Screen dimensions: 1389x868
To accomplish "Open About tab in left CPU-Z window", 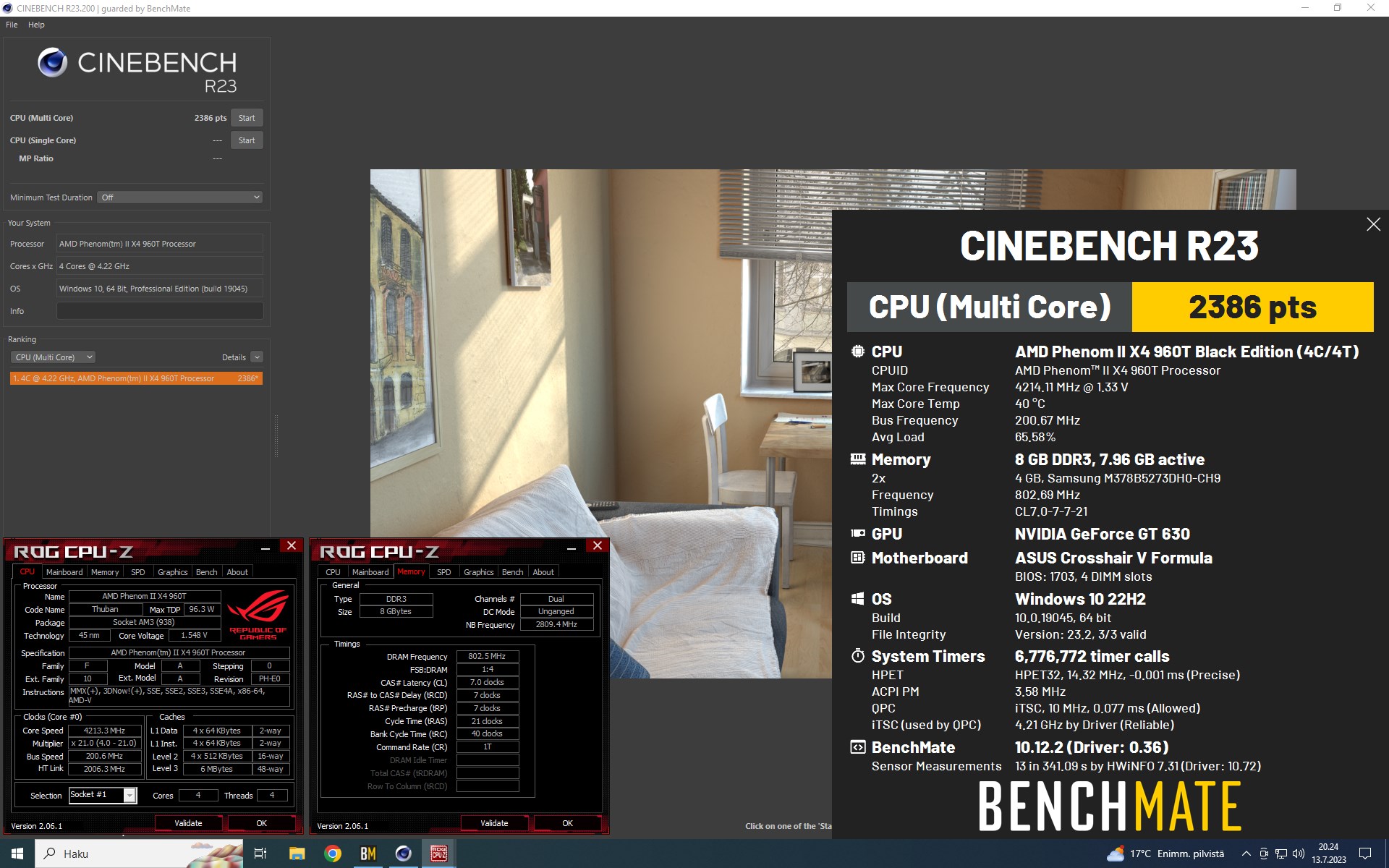I will point(237,572).
